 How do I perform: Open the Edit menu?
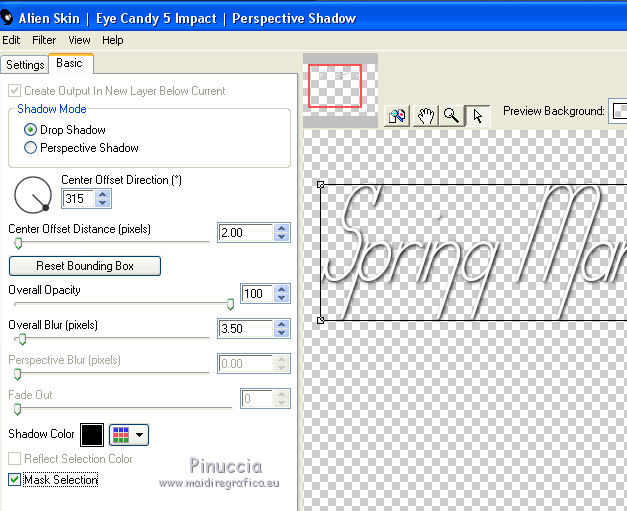coord(11,40)
